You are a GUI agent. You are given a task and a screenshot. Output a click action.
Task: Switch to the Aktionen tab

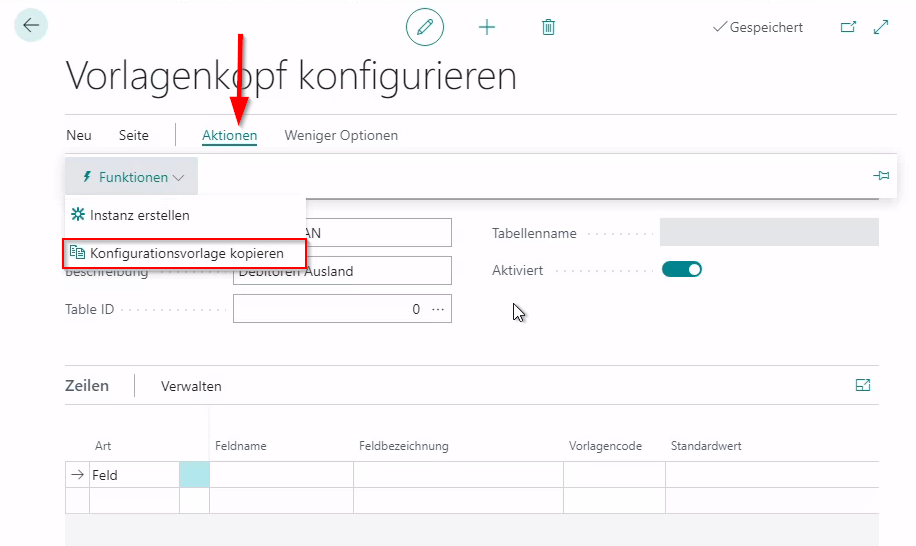point(230,135)
